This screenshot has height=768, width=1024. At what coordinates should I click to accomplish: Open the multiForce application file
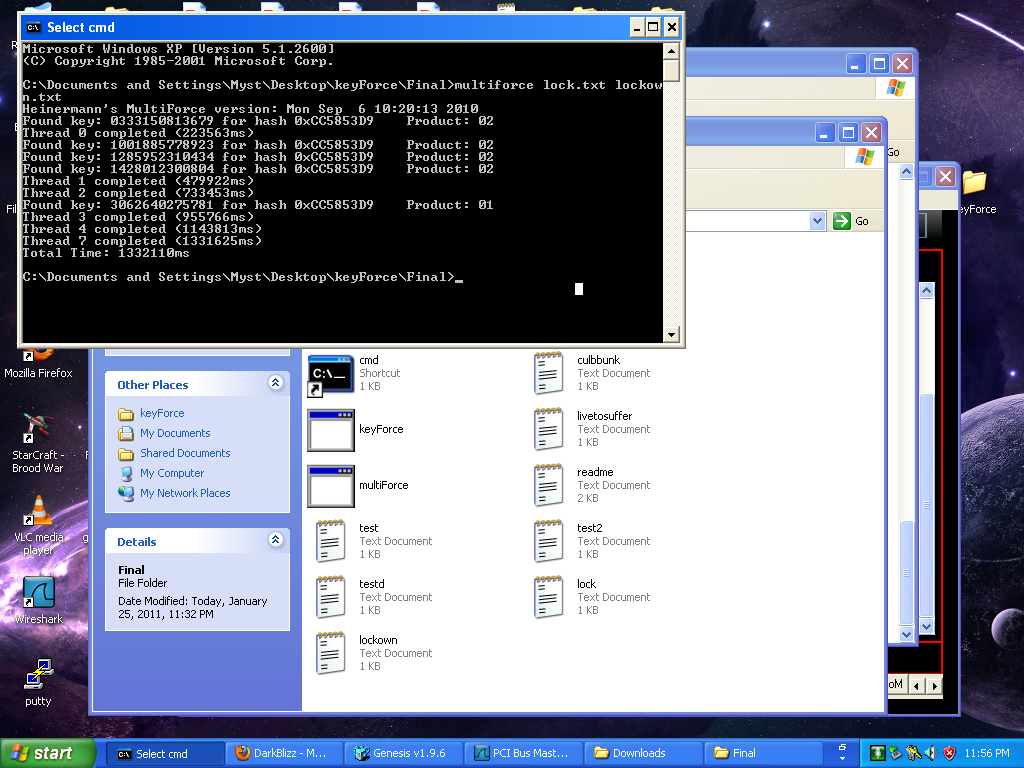(x=331, y=486)
